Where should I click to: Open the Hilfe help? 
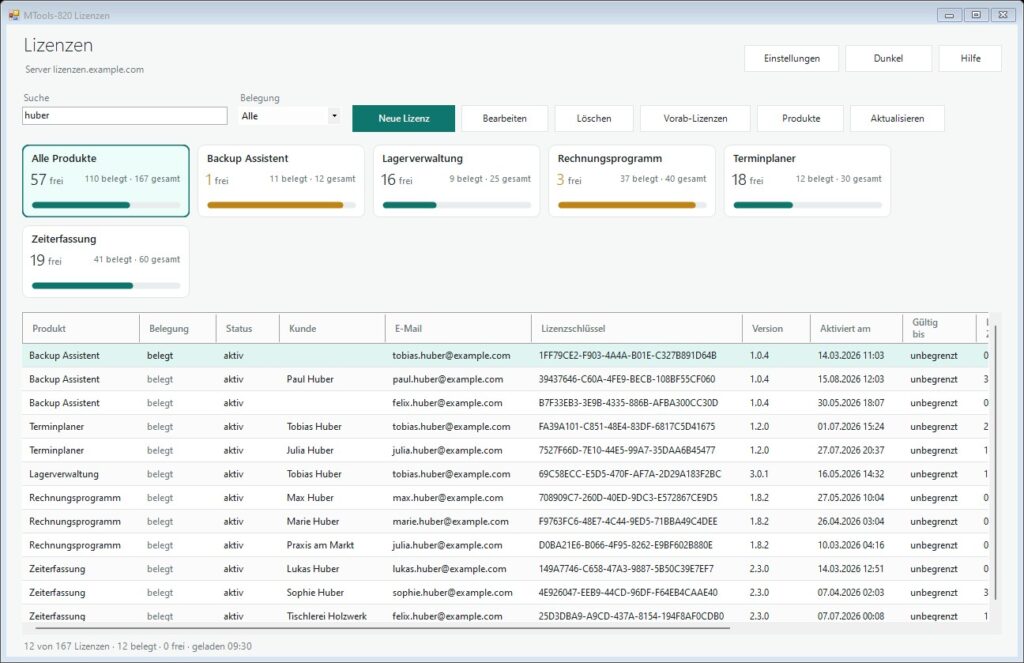coord(970,58)
